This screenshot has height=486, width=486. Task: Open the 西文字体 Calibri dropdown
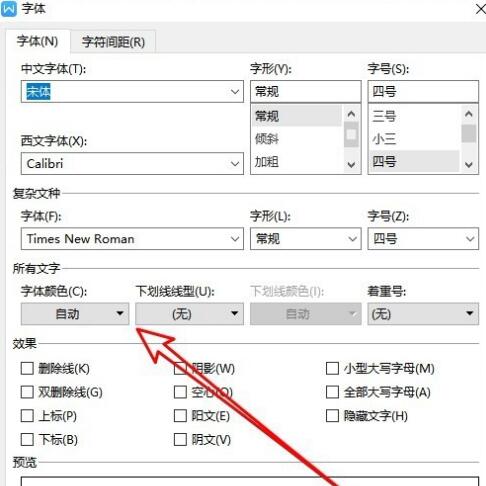click(235, 164)
